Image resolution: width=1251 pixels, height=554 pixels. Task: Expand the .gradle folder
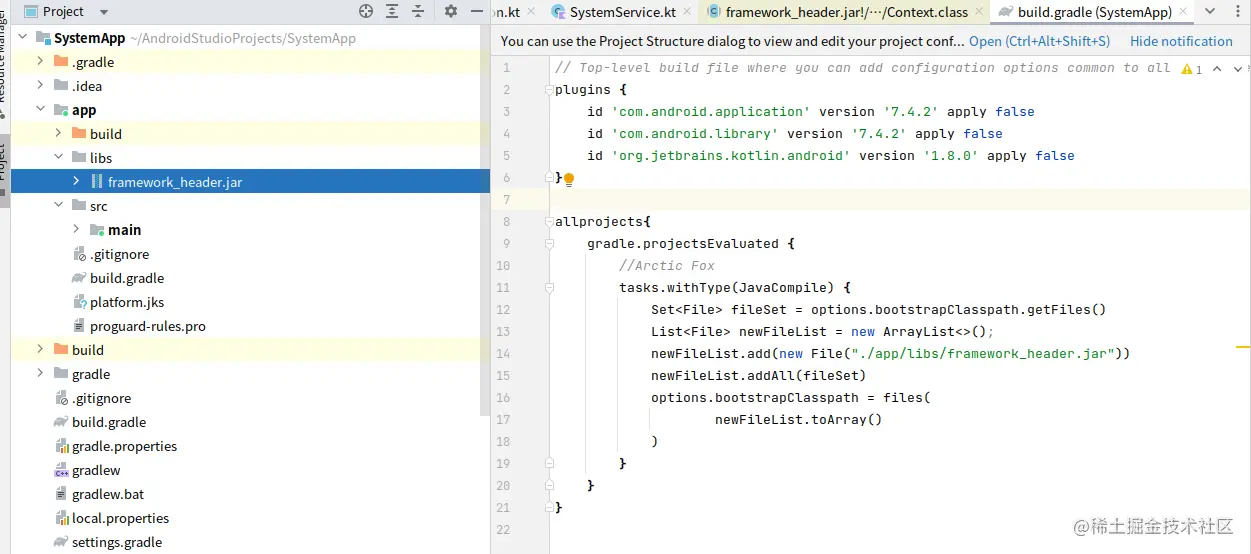click(40, 62)
